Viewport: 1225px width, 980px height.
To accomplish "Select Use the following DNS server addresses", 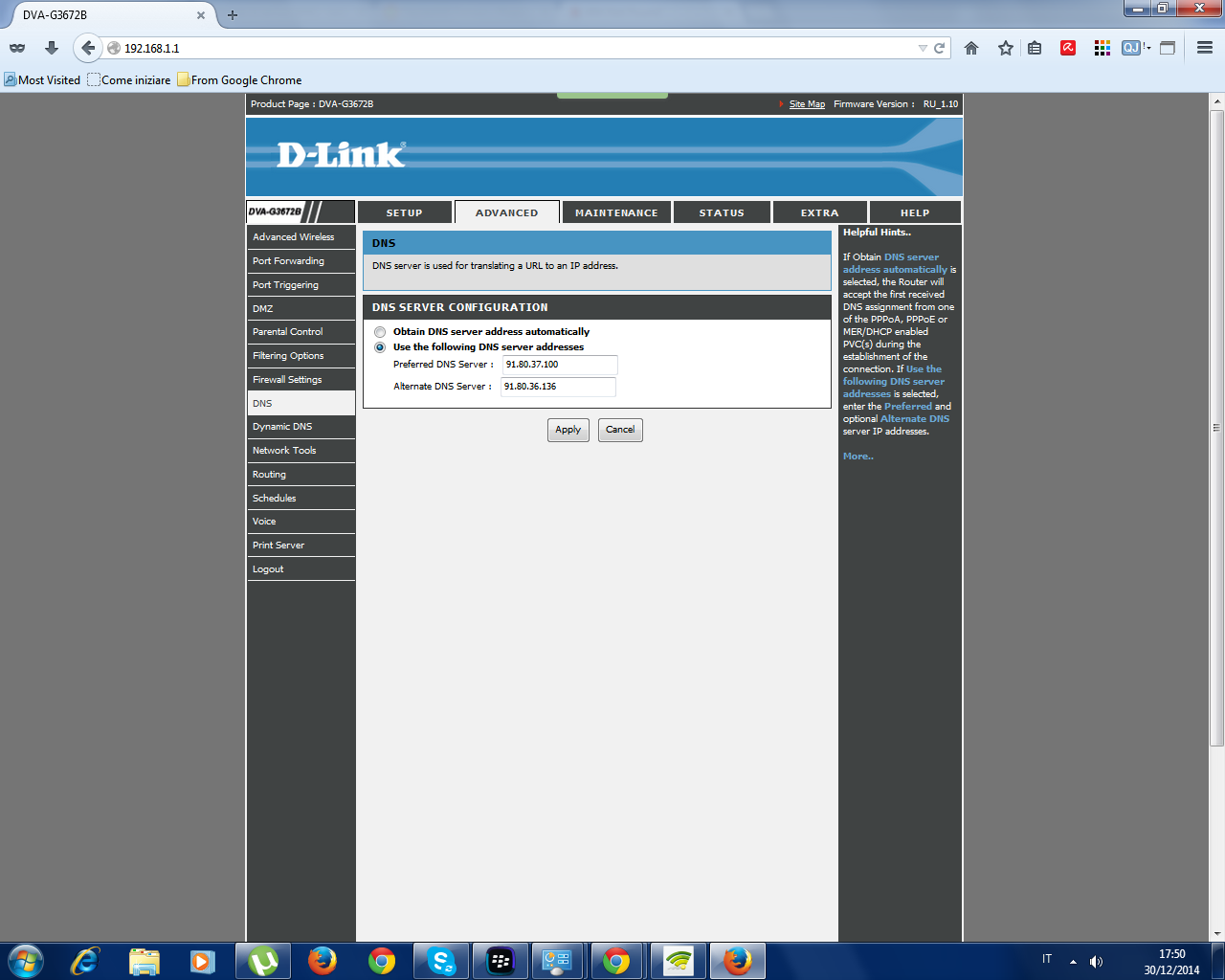I will pyautogui.click(x=380, y=347).
